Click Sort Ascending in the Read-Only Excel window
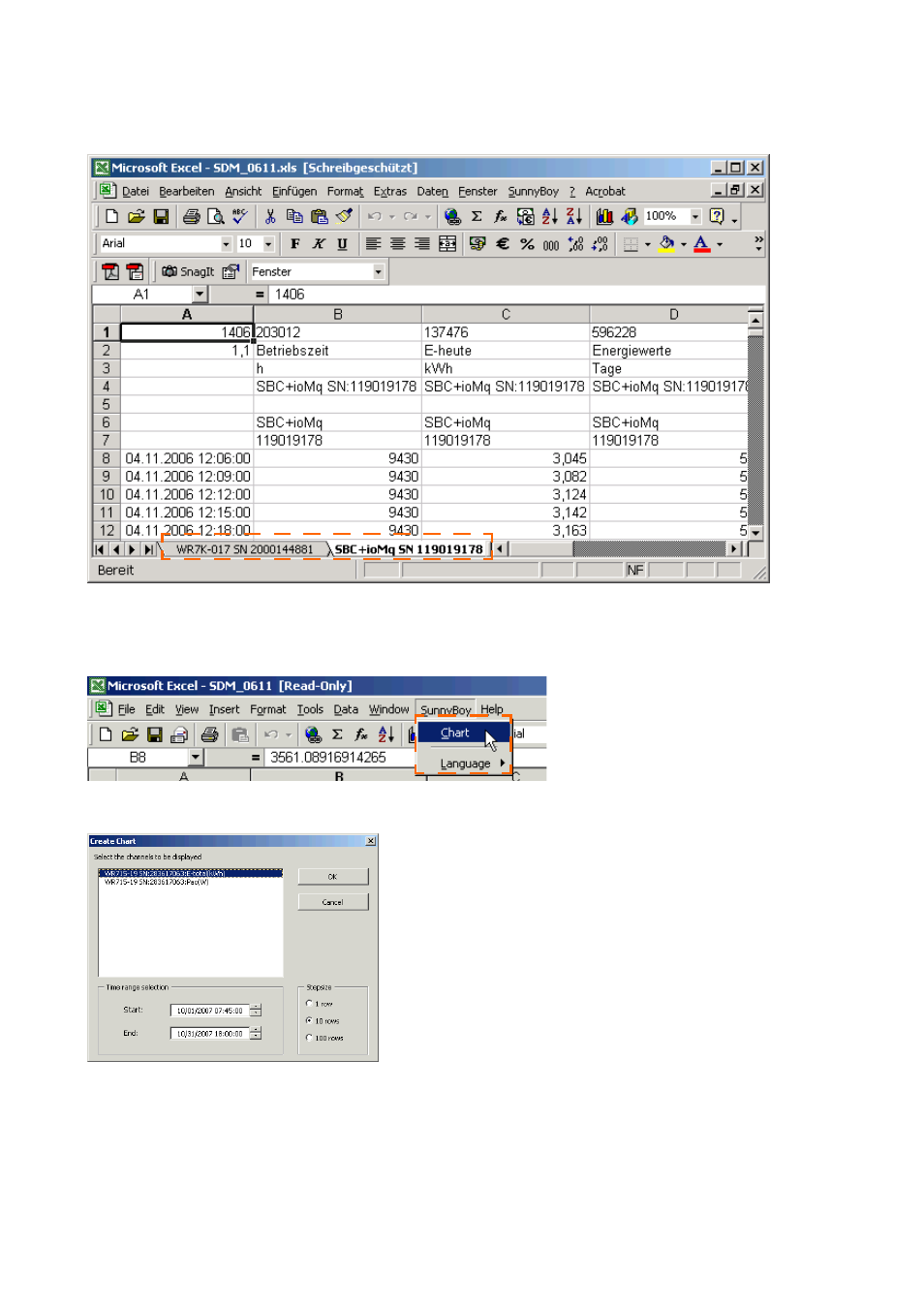The image size is (924, 1309). coord(385,734)
